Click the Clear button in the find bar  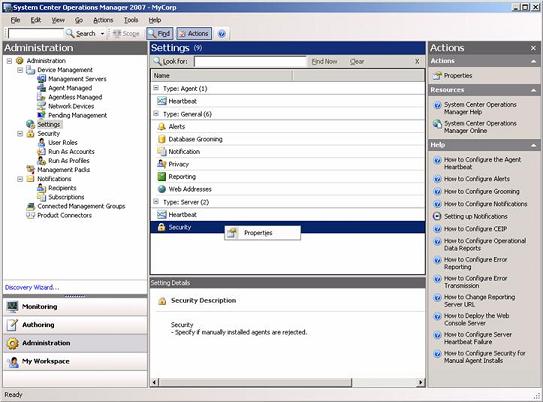[x=357, y=62]
